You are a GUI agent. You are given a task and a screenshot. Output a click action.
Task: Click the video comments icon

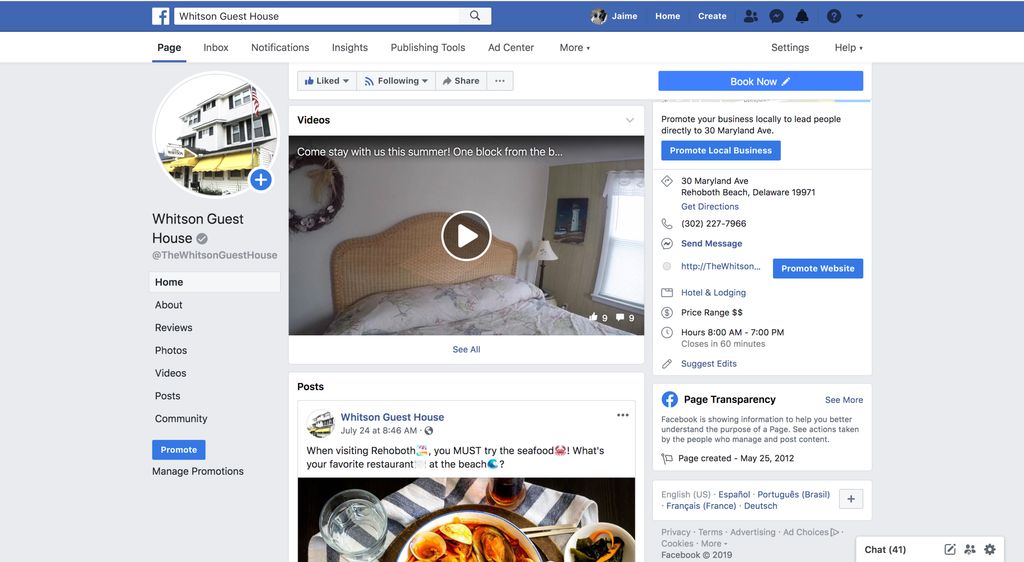pos(620,317)
